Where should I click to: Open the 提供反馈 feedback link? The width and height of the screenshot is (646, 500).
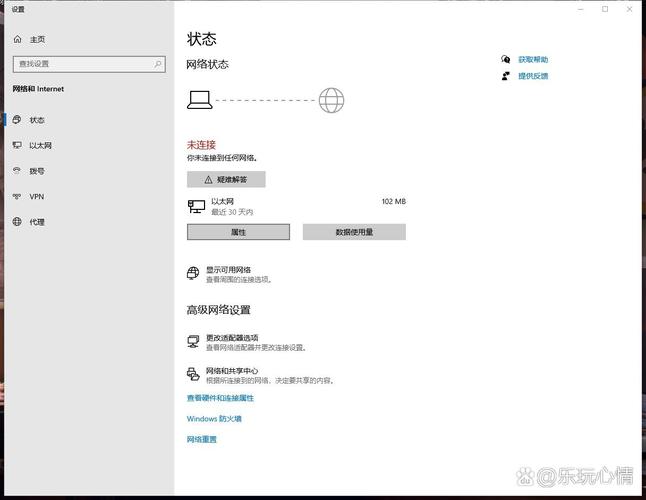[x=533, y=76]
